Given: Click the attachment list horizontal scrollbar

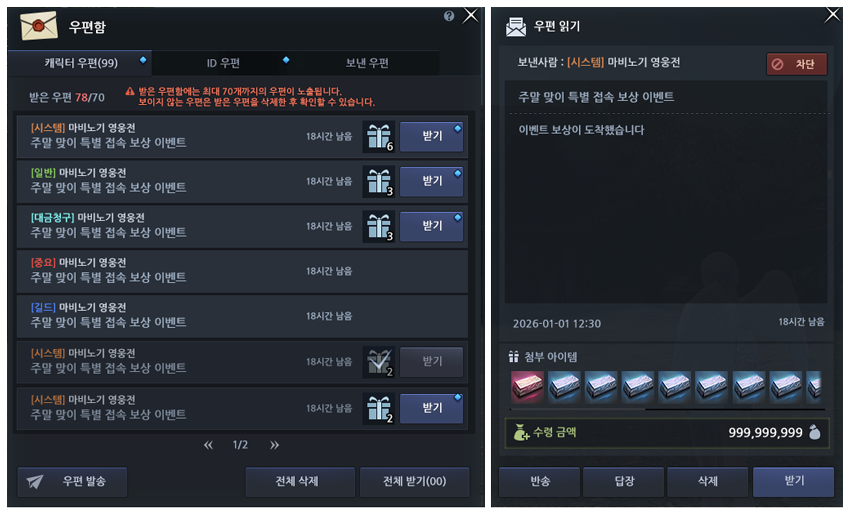Looking at the screenshot, I should coord(667,409).
